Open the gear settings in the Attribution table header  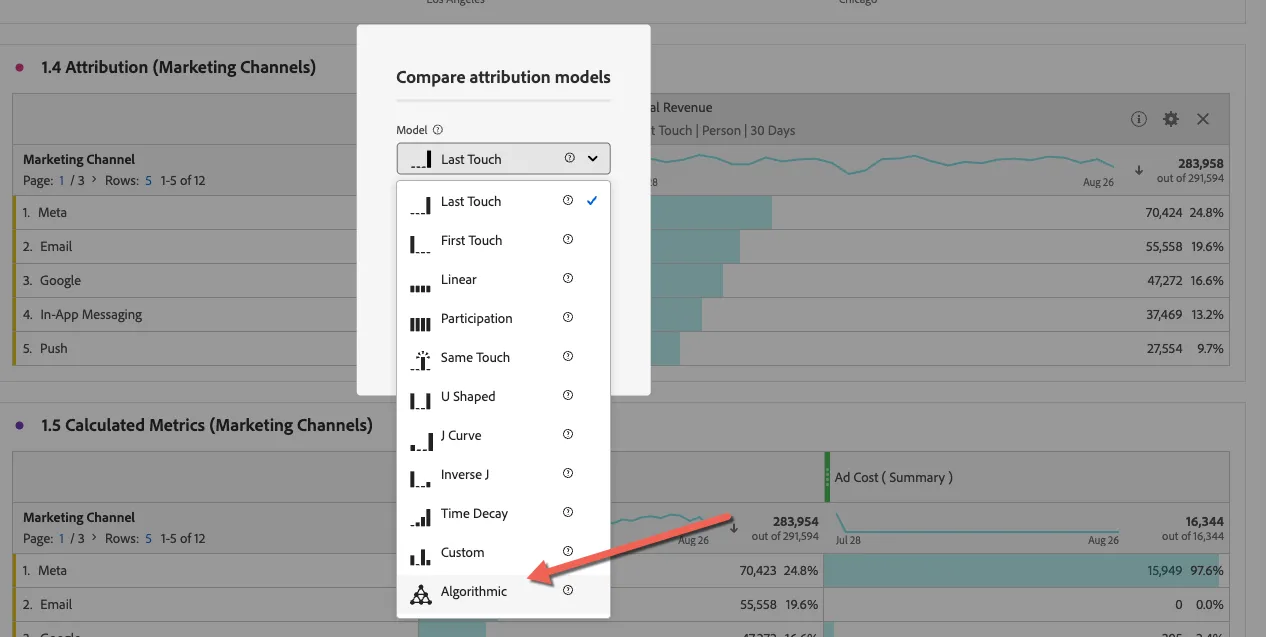[1171, 119]
